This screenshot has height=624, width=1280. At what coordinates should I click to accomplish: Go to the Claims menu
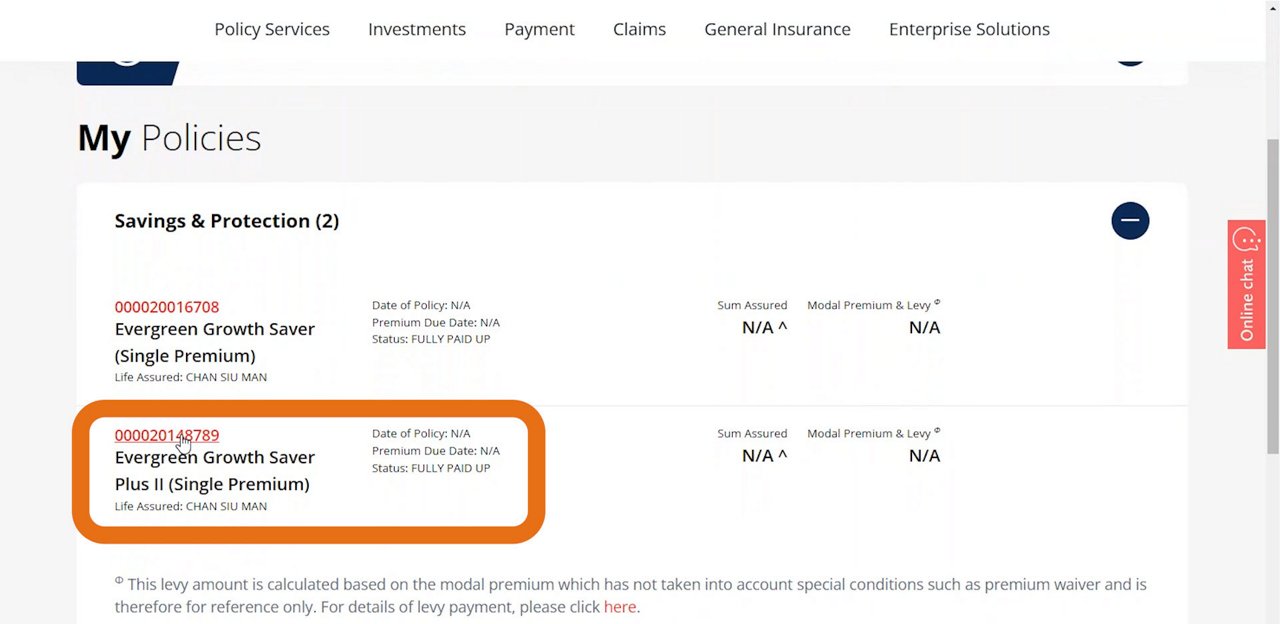pyautogui.click(x=639, y=29)
